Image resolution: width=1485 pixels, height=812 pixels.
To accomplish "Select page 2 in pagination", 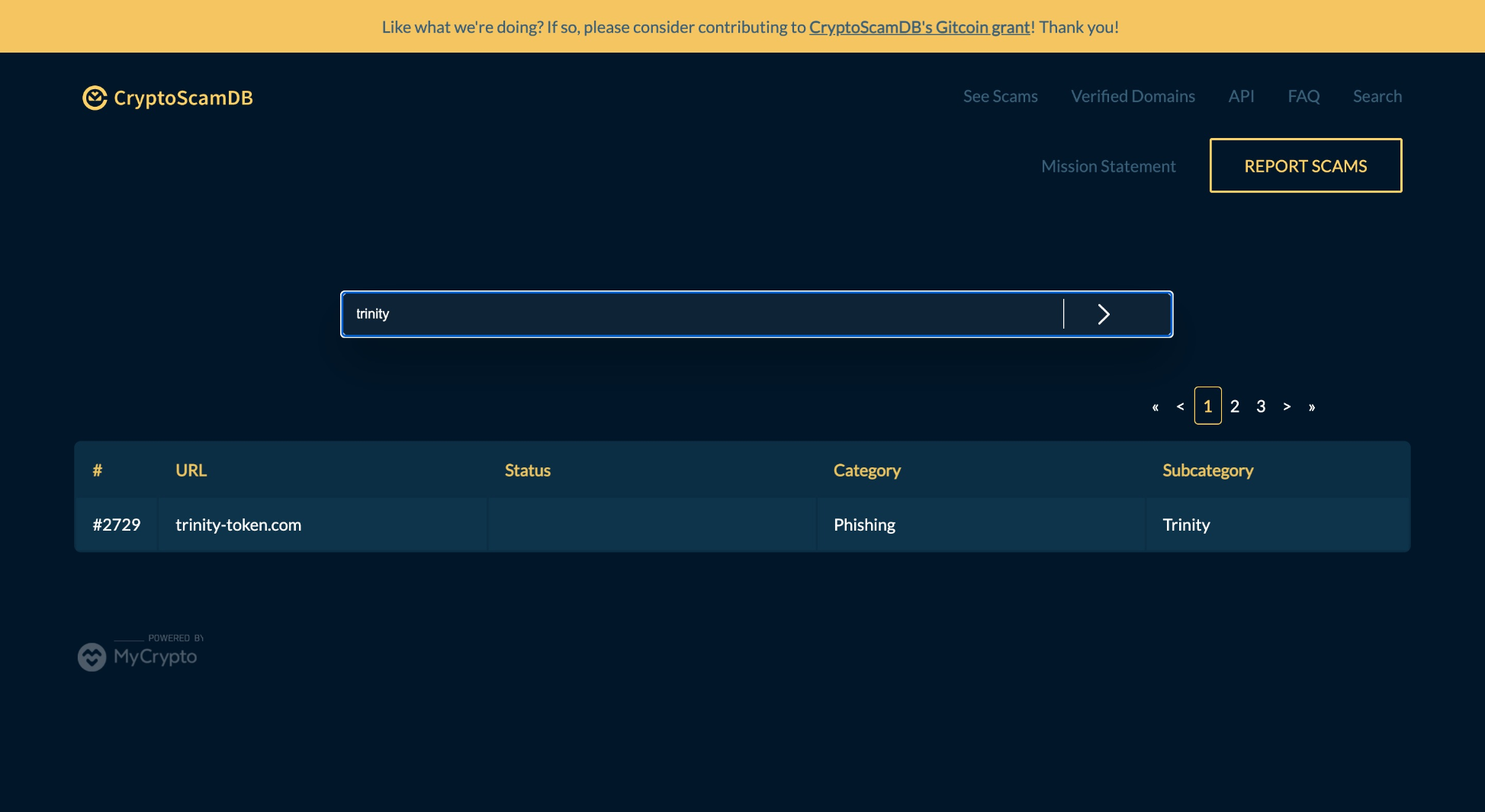I will click(x=1235, y=406).
